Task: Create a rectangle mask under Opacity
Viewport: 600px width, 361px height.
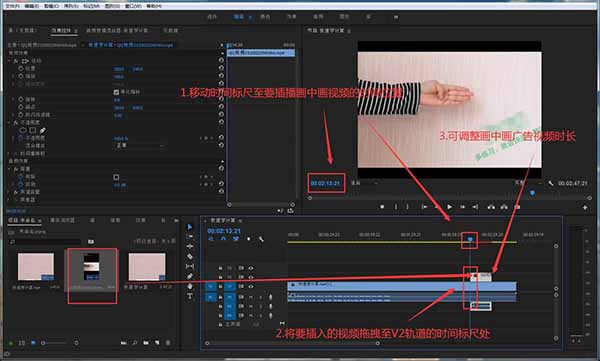Action: tap(33, 130)
